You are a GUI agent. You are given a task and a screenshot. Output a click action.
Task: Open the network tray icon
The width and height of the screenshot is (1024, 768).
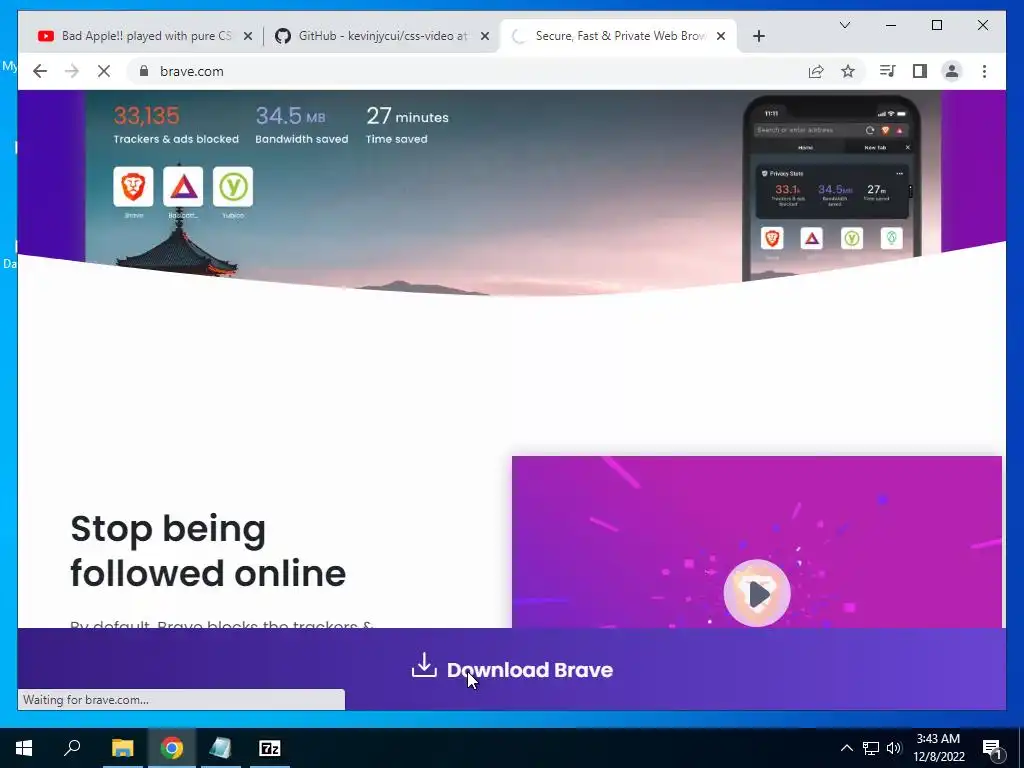tap(871, 748)
